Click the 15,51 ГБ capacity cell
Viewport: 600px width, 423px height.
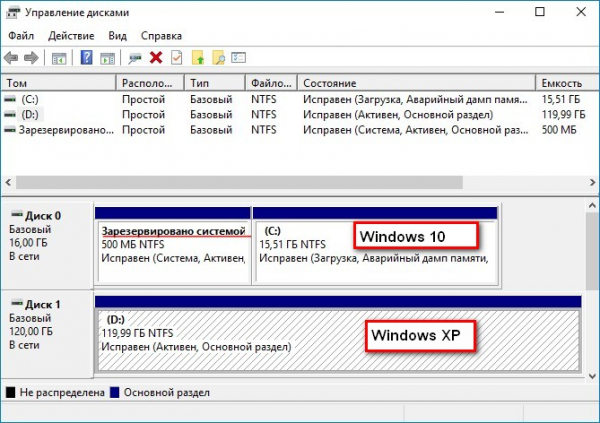pyautogui.click(x=561, y=99)
